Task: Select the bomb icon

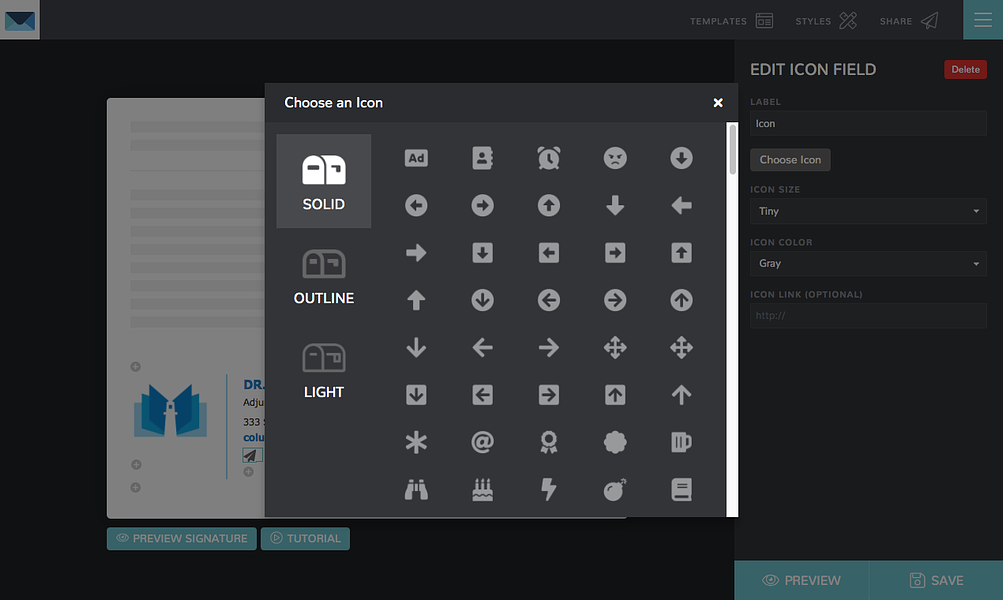Action: tap(615, 489)
